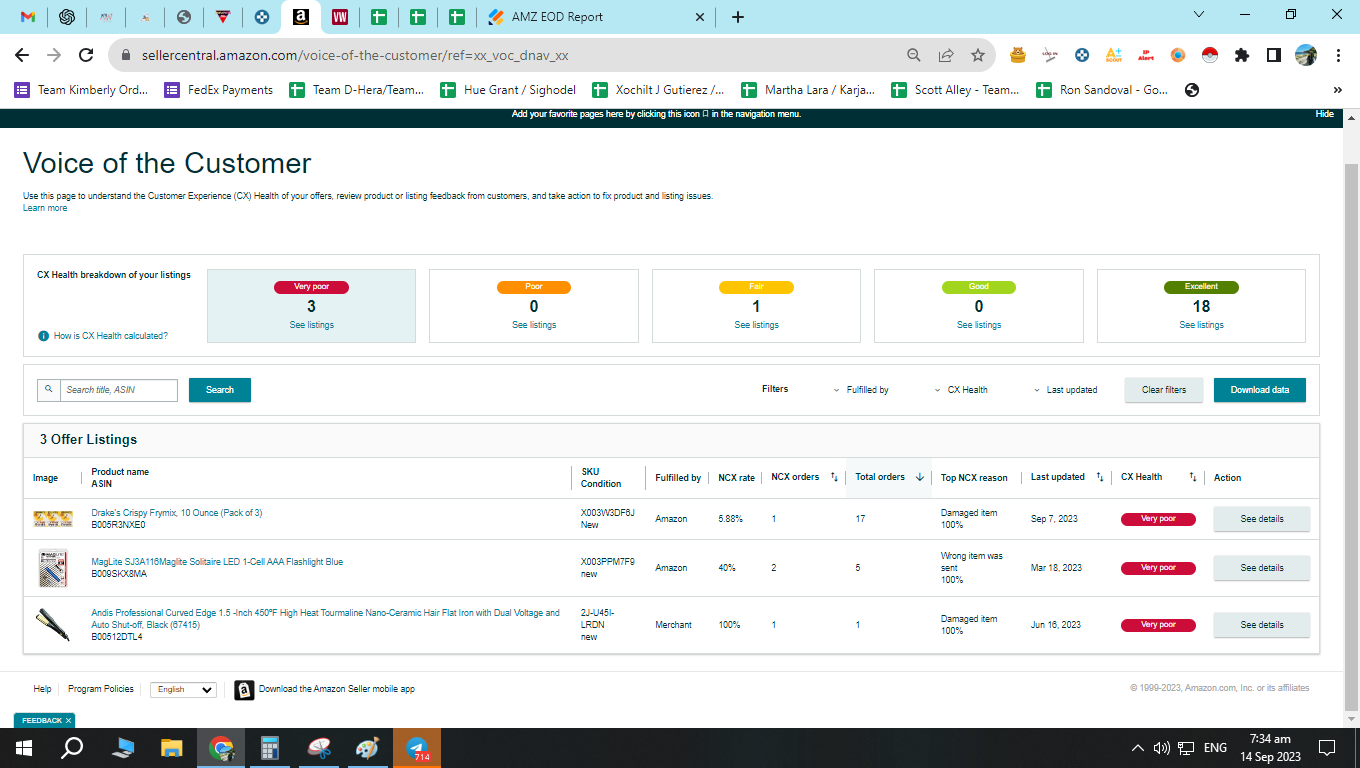Reload the Seller Central page
This screenshot has width=1360, height=768.
point(86,55)
